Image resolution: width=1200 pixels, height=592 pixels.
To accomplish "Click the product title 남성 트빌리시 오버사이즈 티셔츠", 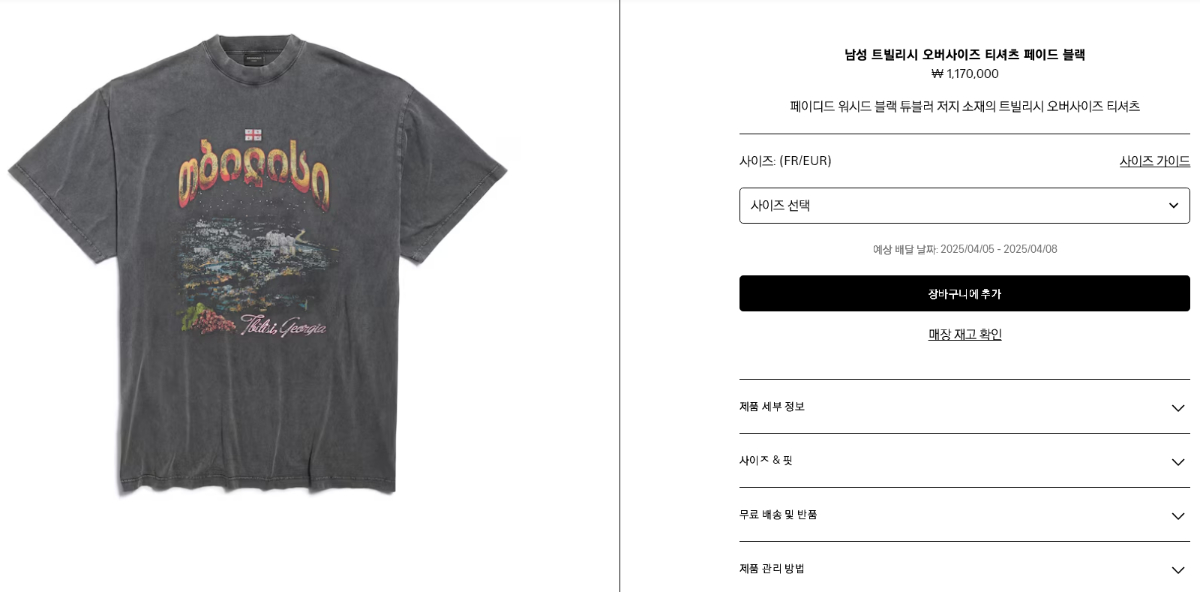I will (964, 55).
